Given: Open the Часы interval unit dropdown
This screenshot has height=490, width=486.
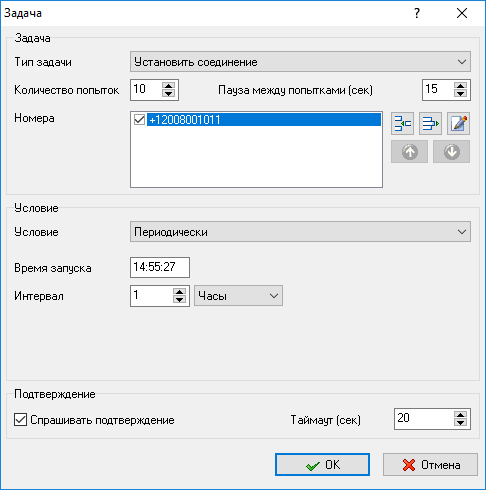Looking at the screenshot, I should (238, 295).
